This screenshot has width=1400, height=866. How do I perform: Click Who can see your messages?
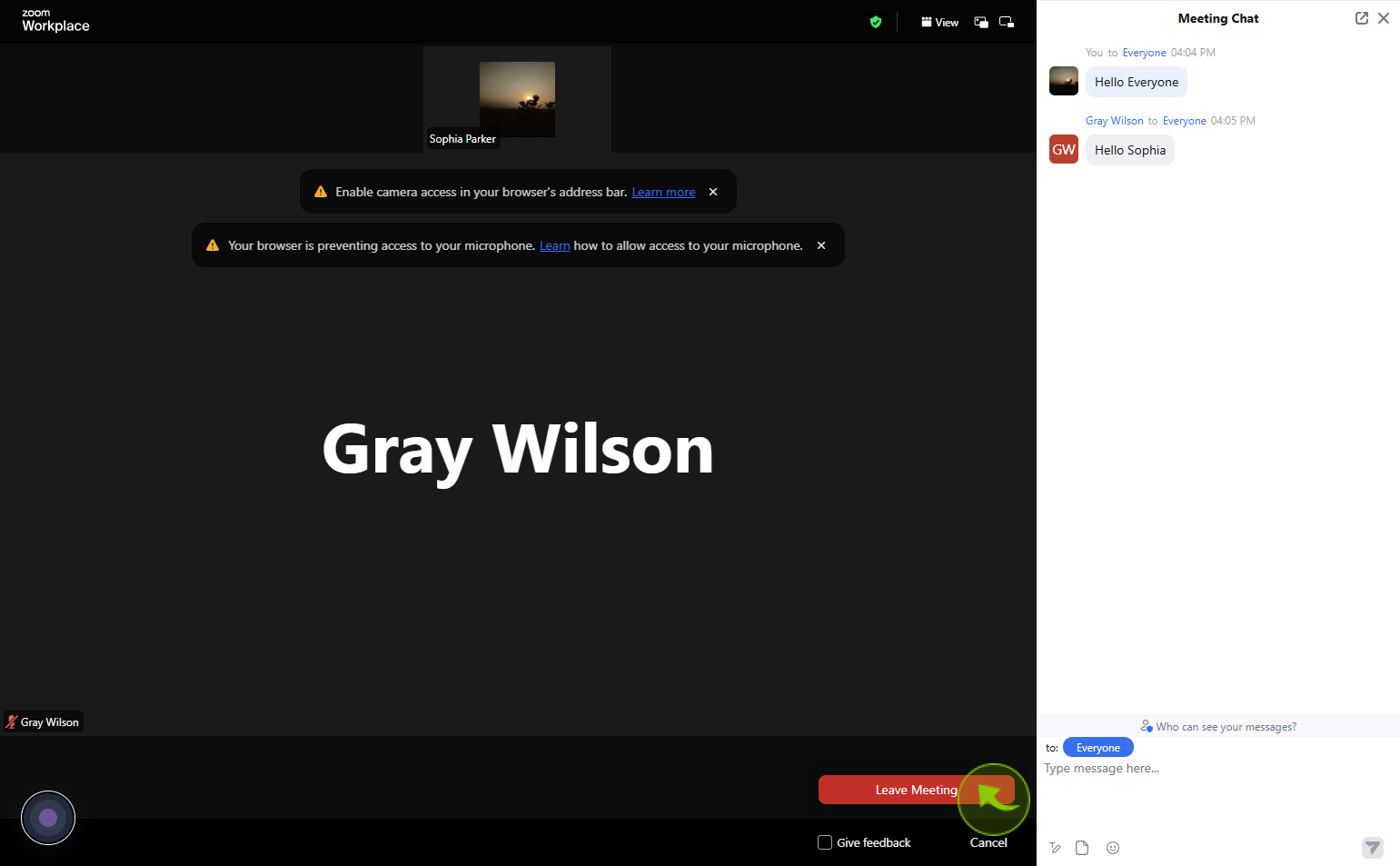click(x=1218, y=727)
